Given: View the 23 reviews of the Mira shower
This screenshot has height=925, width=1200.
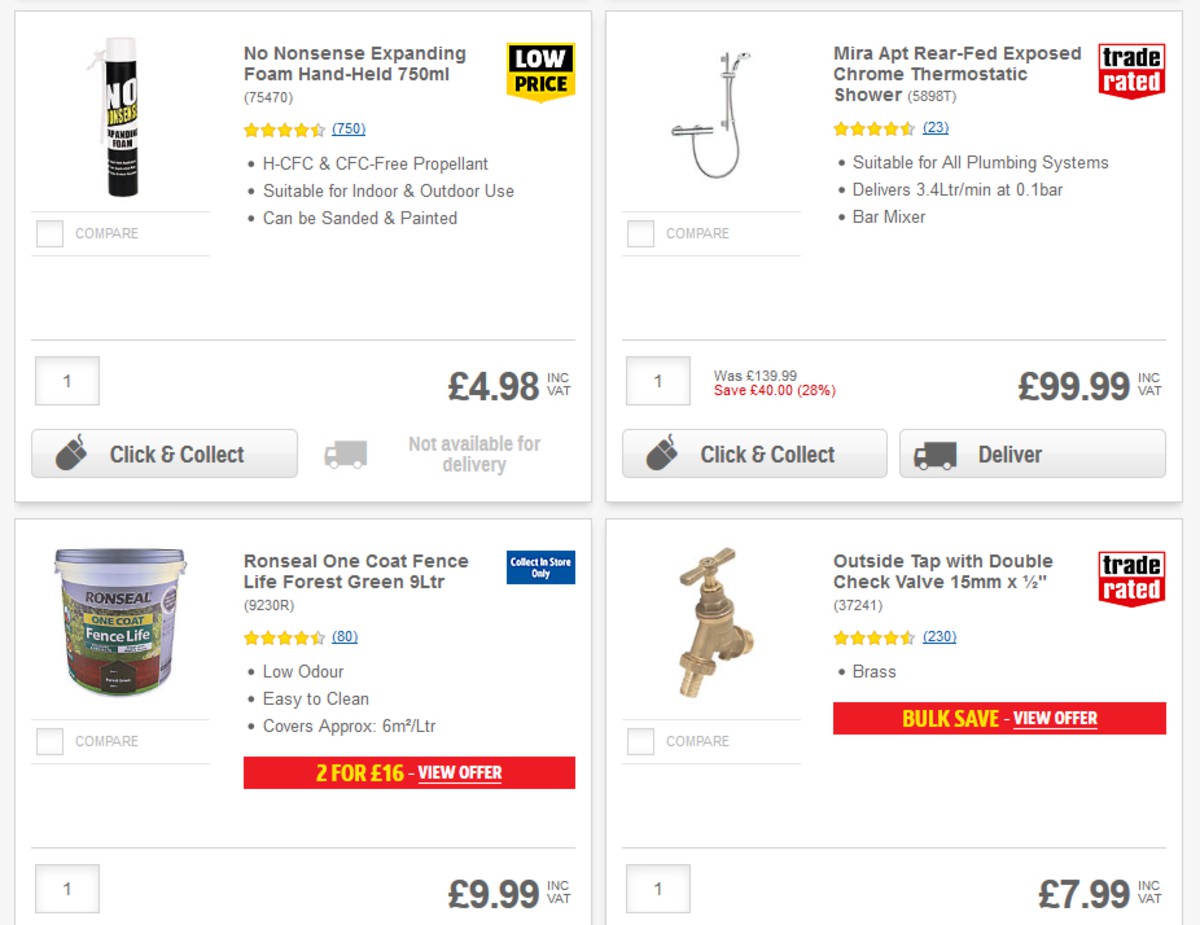Looking at the screenshot, I should [938, 128].
